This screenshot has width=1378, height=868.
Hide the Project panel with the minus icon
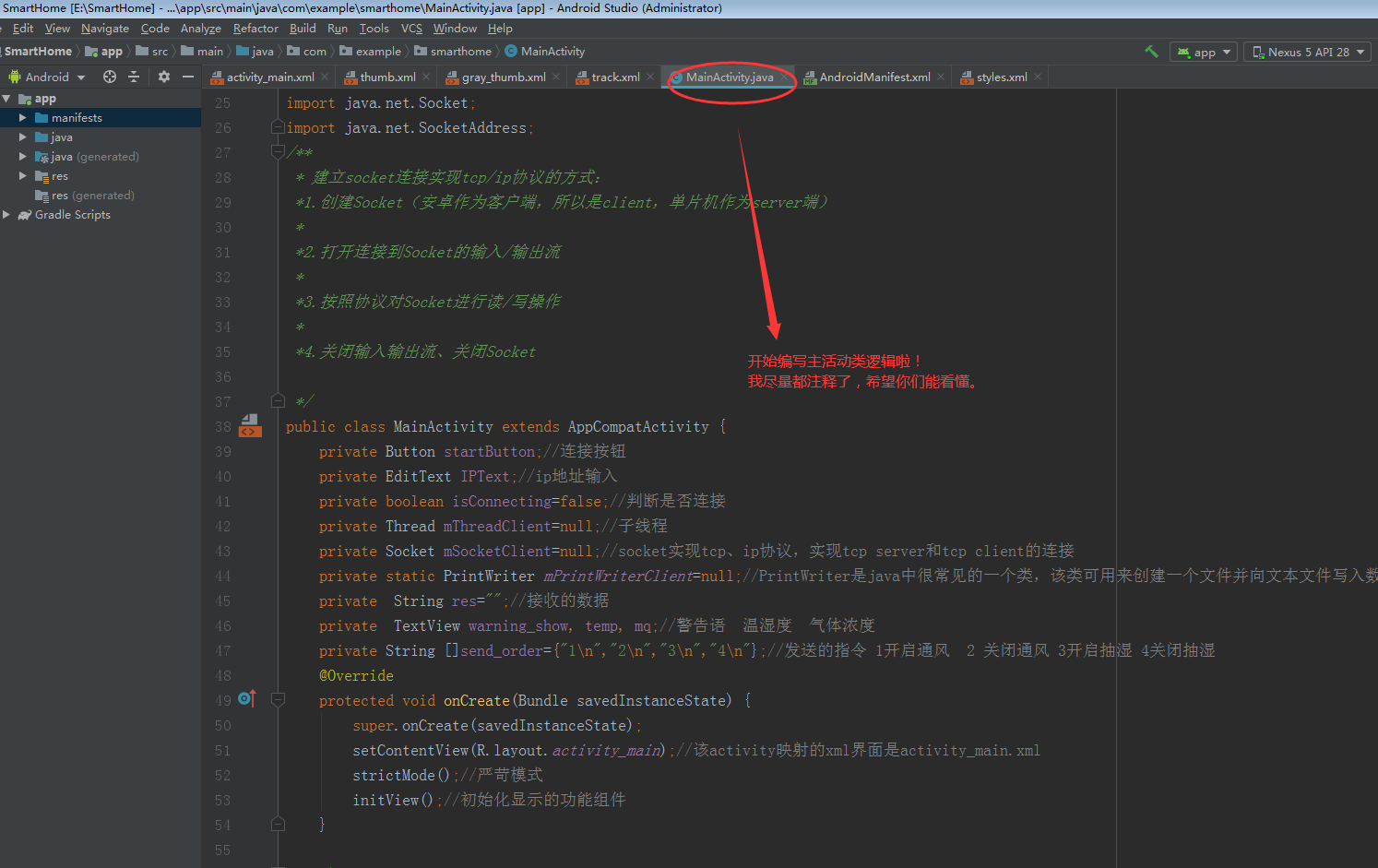188,77
